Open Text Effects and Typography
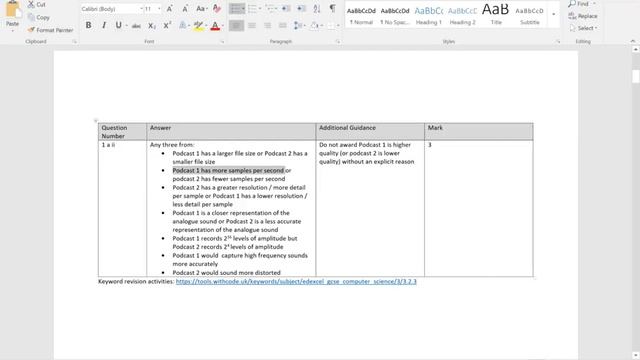The image size is (640, 360). click(x=182, y=26)
